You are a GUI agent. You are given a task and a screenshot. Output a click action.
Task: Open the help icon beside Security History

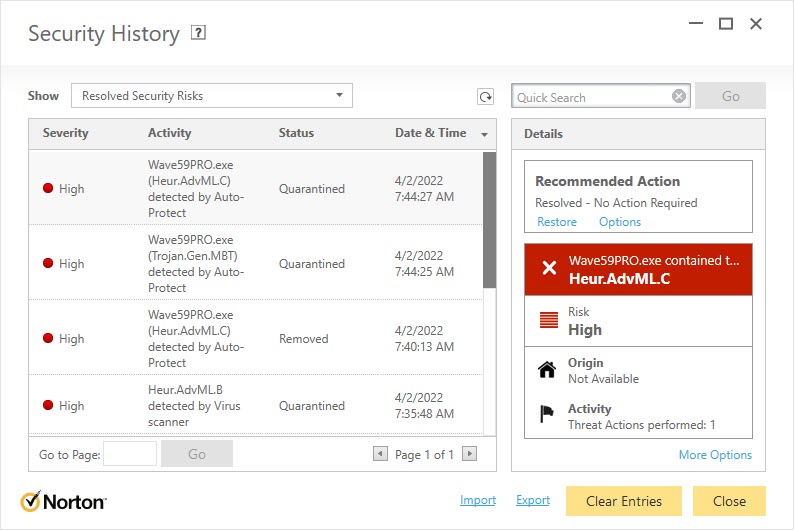click(x=198, y=33)
